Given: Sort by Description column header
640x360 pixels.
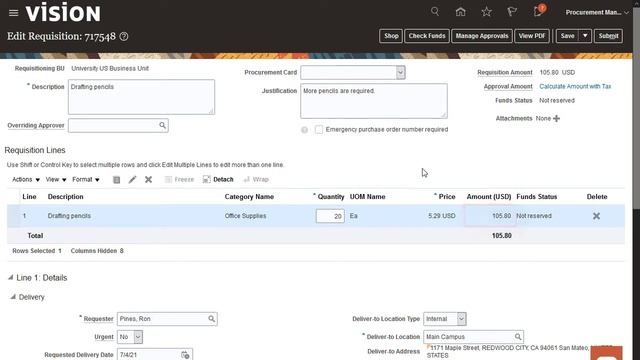Looking at the screenshot, I should pyautogui.click(x=65, y=197).
